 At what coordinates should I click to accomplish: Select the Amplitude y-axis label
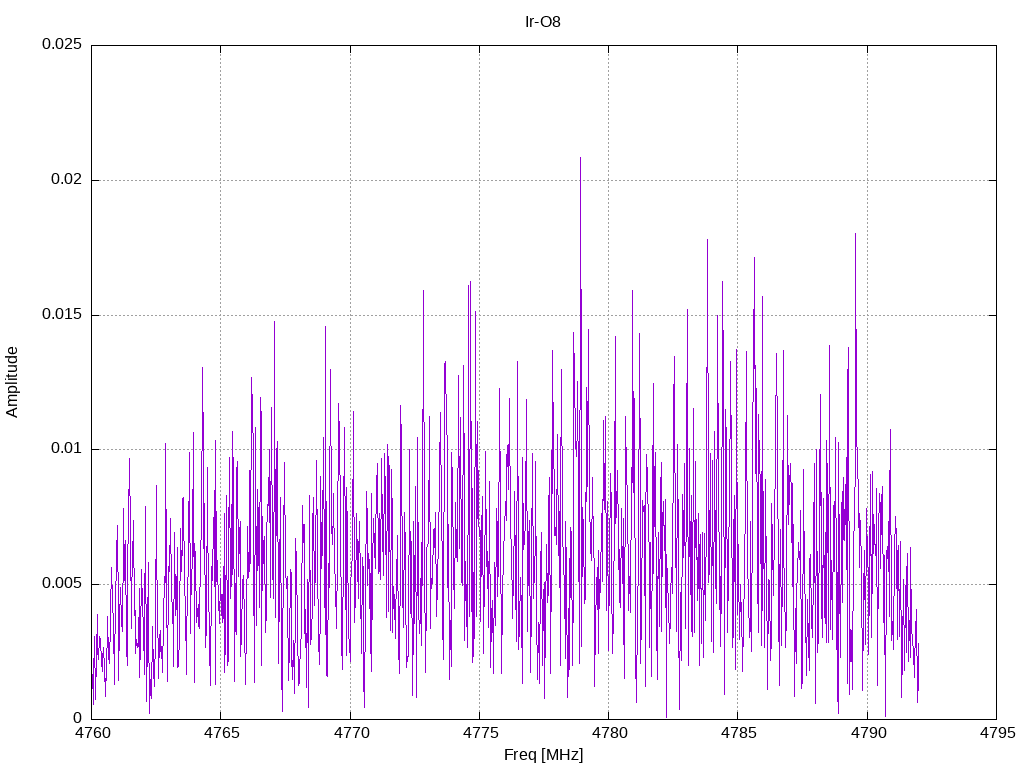coord(12,382)
